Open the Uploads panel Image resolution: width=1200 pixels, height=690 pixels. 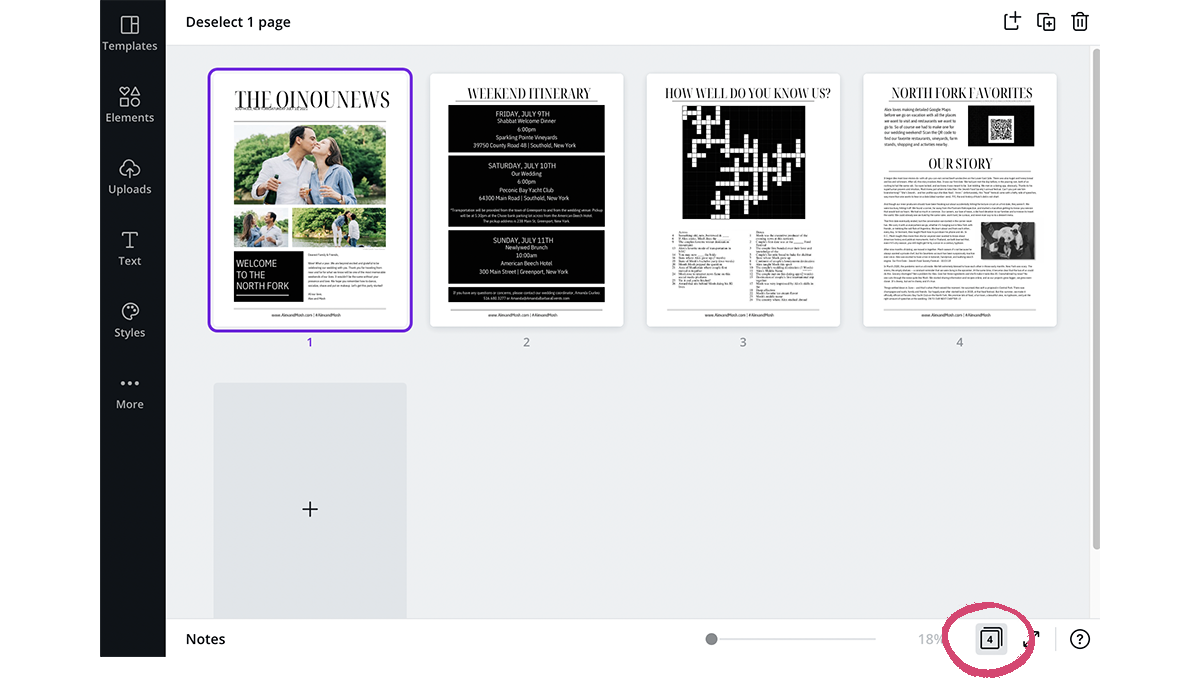pyautogui.click(x=130, y=176)
